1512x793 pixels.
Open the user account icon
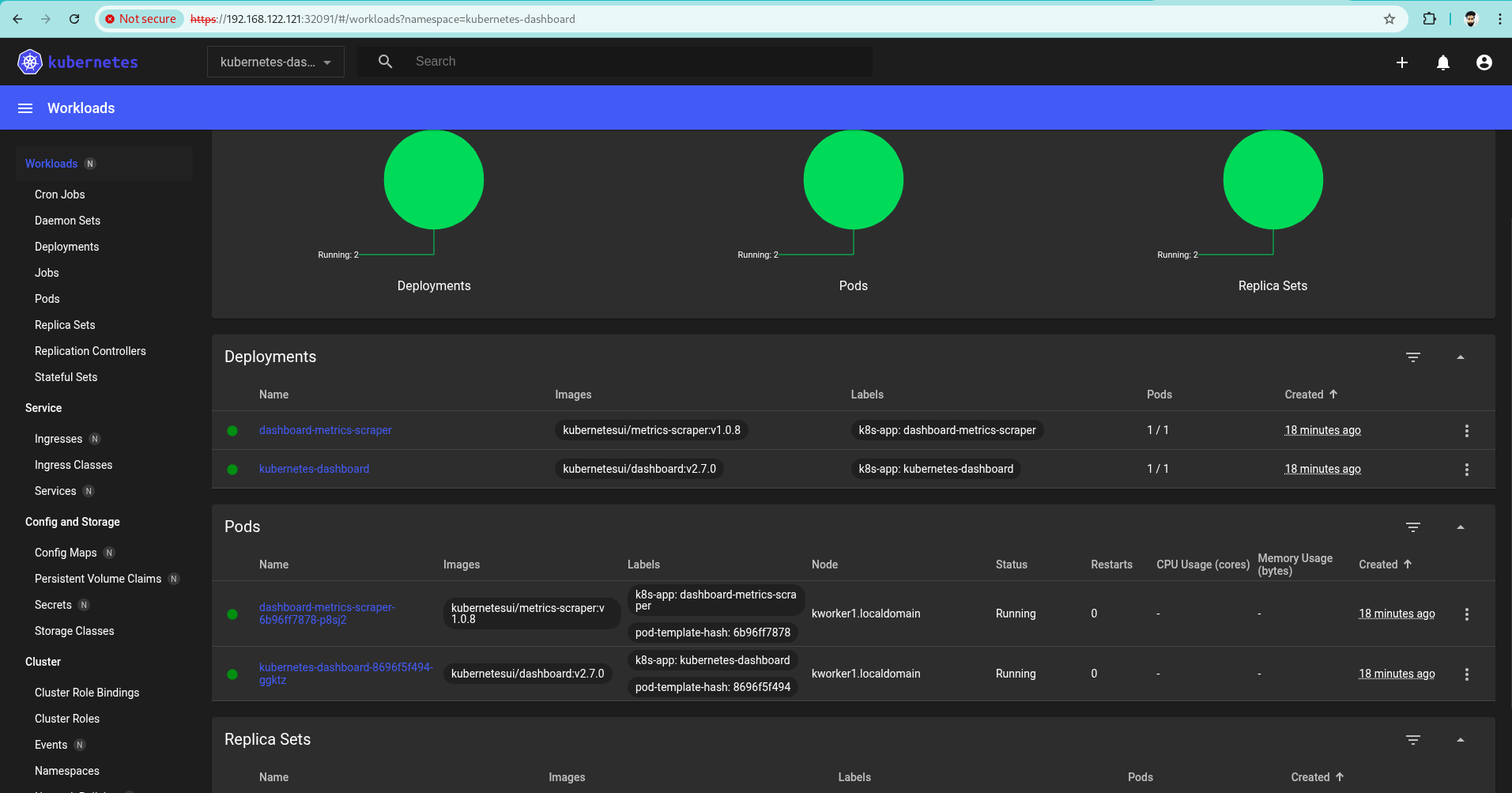click(1484, 62)
